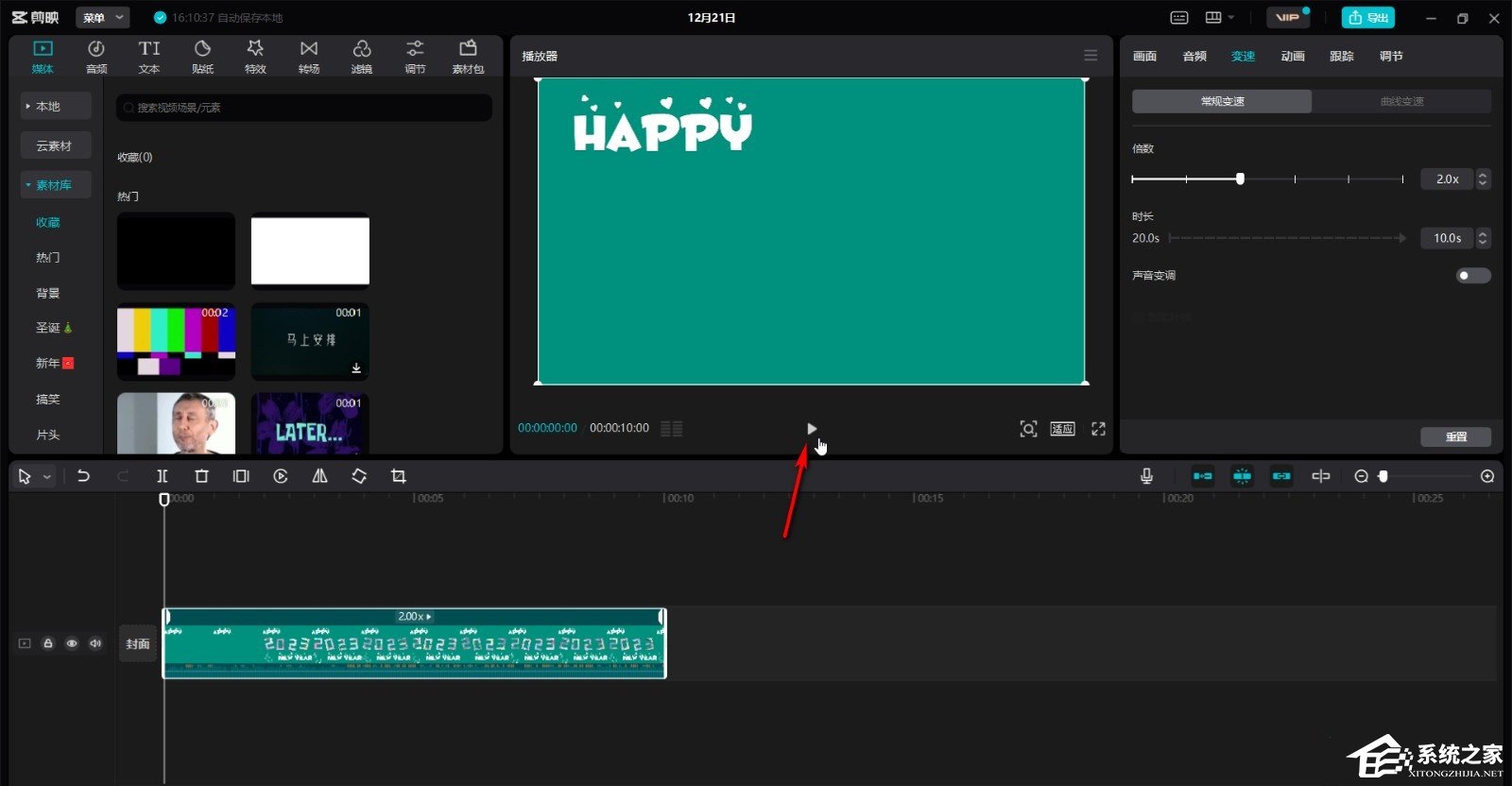Open the Stickers (贴纸) panel

(202, 57)
